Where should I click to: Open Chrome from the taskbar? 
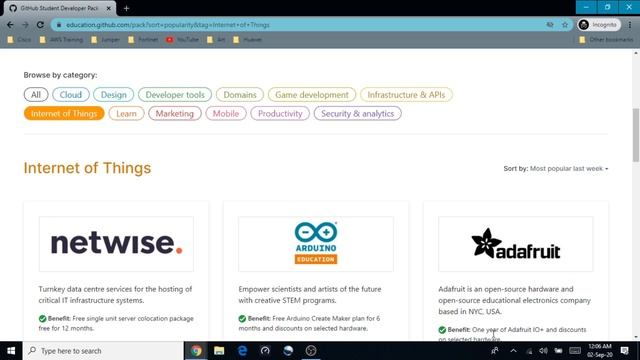coord(196,351)
